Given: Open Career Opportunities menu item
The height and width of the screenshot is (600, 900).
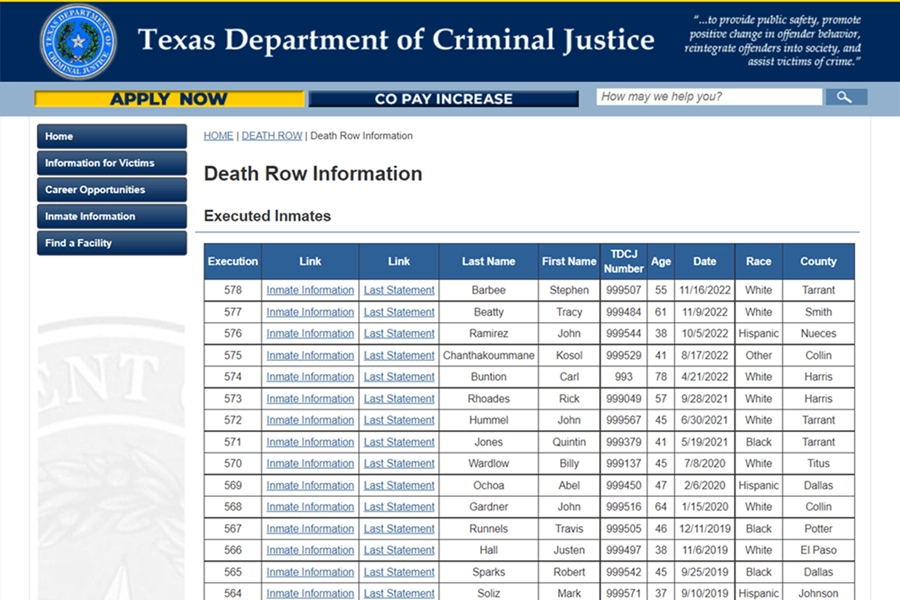Looking at the screenshot, I should [112, 189].
